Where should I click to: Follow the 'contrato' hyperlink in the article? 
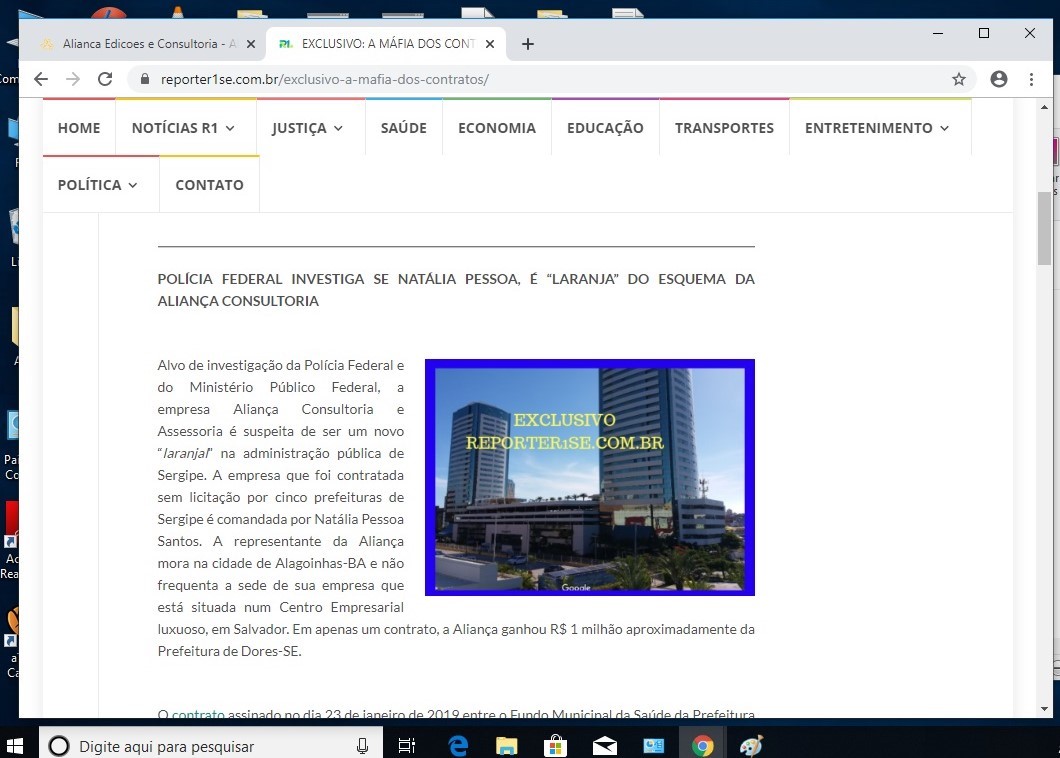click(x=198, y=713)
